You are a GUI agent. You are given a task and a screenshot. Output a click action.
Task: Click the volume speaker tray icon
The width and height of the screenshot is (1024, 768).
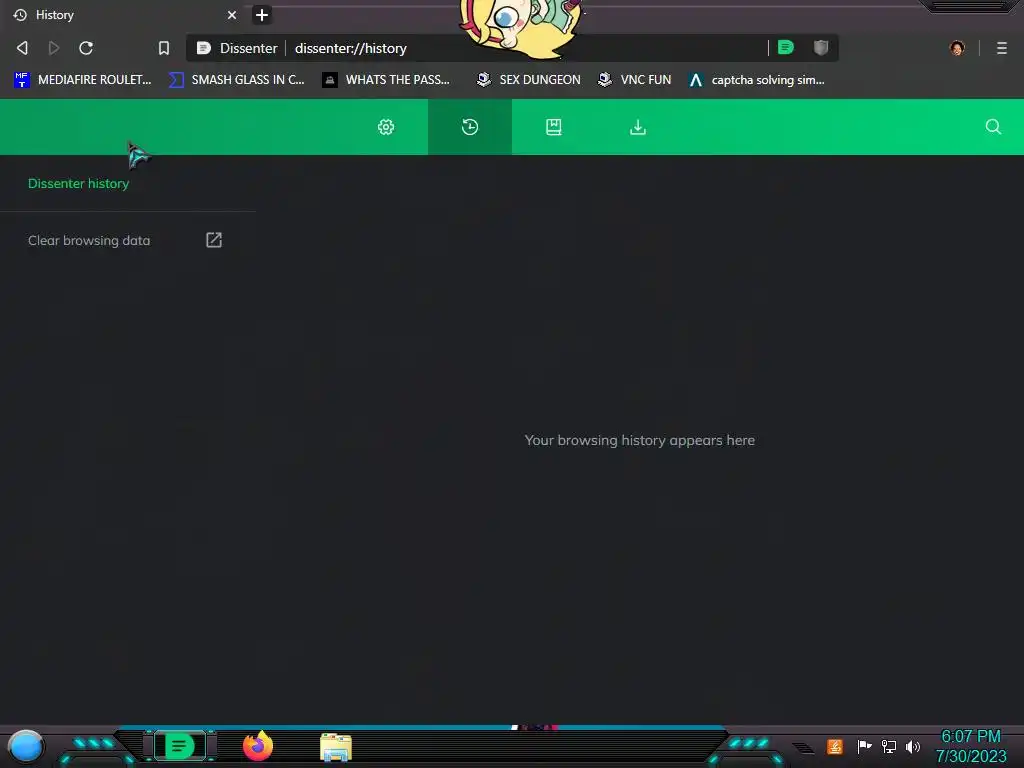(912, 746)
